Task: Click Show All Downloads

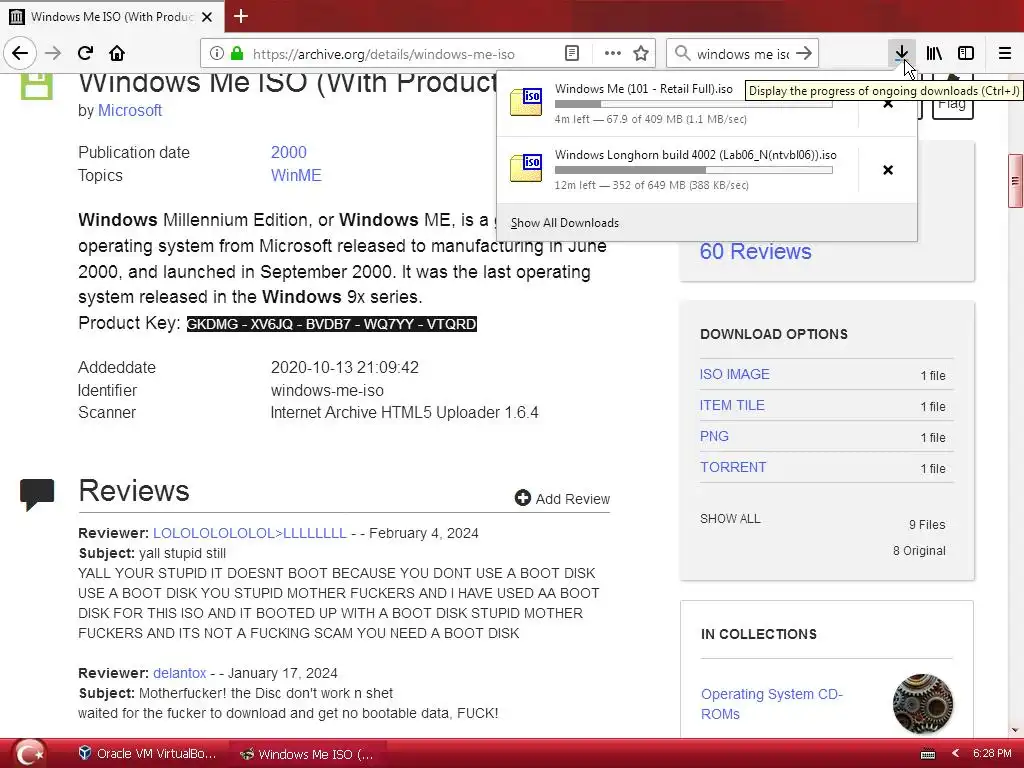Action: (565, 223)
